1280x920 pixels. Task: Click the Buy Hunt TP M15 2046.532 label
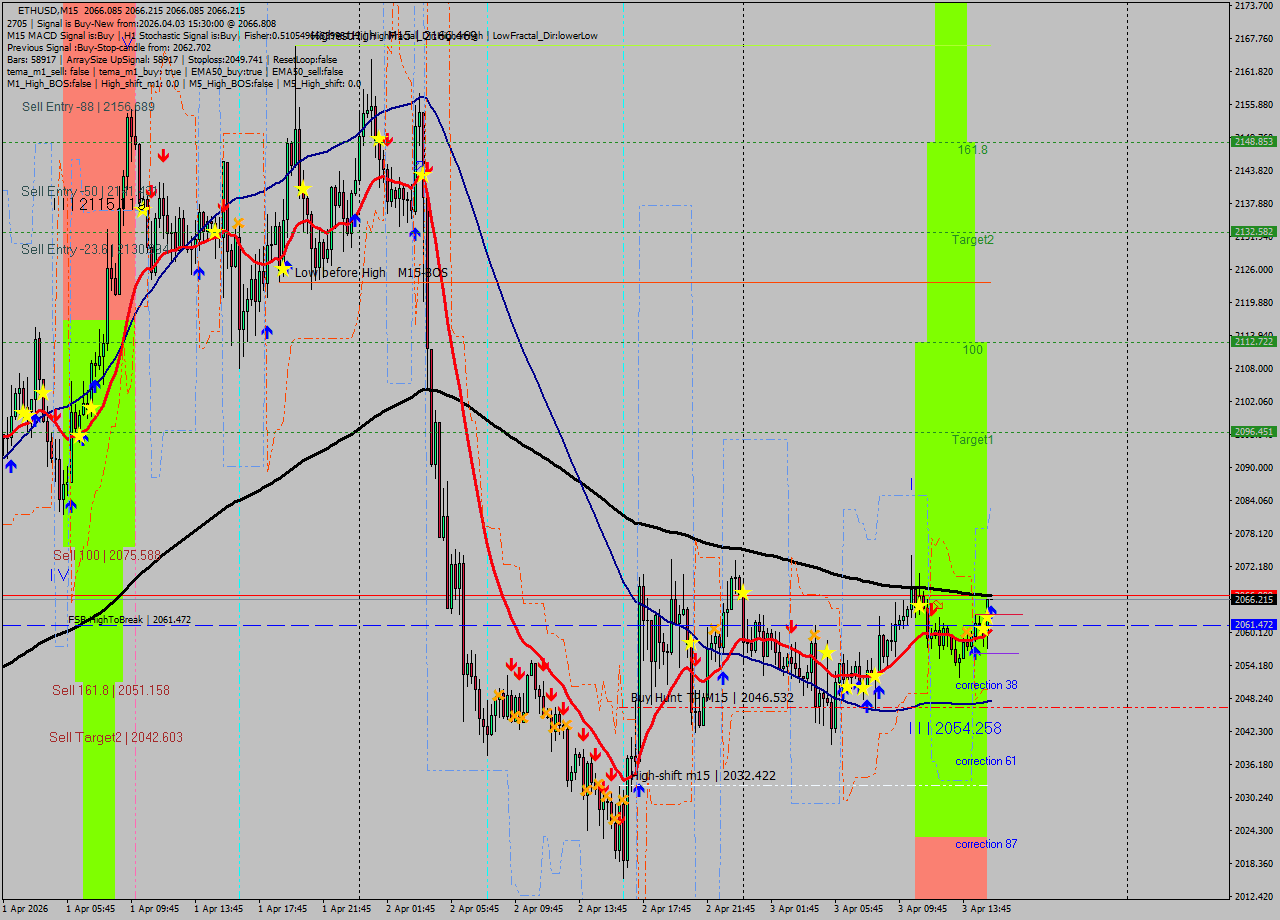[712, 697]
